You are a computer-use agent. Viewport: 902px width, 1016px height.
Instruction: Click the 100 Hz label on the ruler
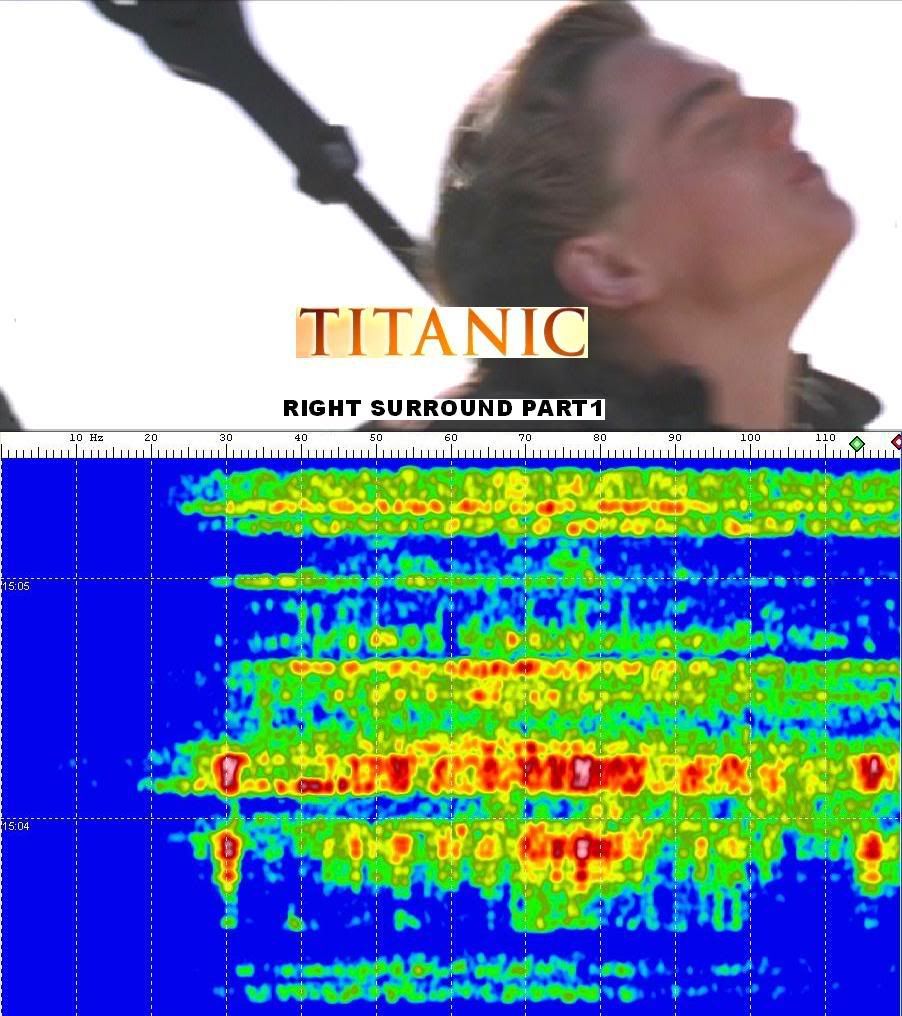tap(750, 438)
